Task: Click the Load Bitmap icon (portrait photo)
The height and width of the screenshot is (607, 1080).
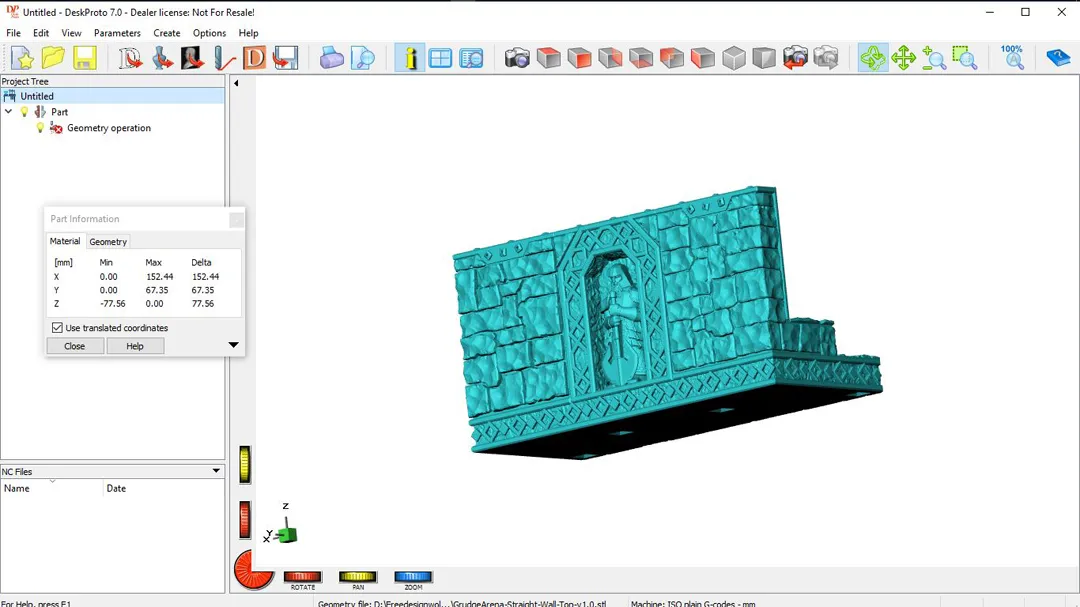Action: 193,59
